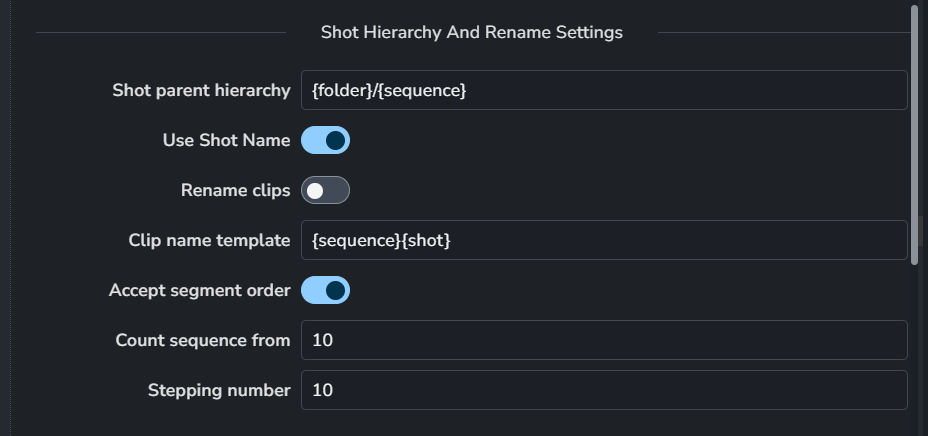Click the Stepping number label text
This screenshot has height=436, width=928.
(219, 390)
